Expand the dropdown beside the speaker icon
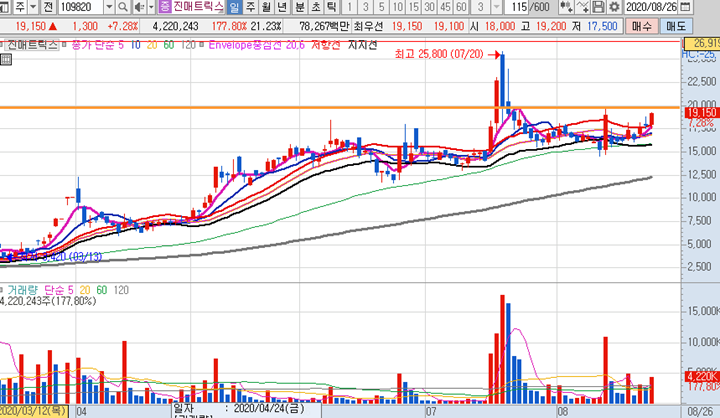This screenshot has width=720, height=418. pos(151,7)
